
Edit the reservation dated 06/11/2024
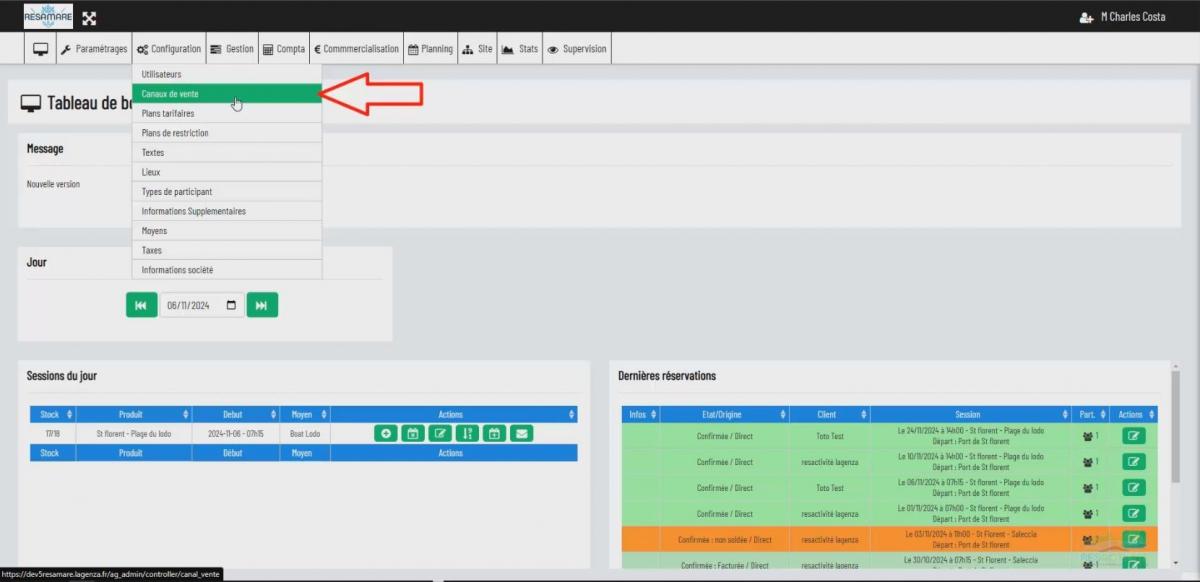[1133, 488]
